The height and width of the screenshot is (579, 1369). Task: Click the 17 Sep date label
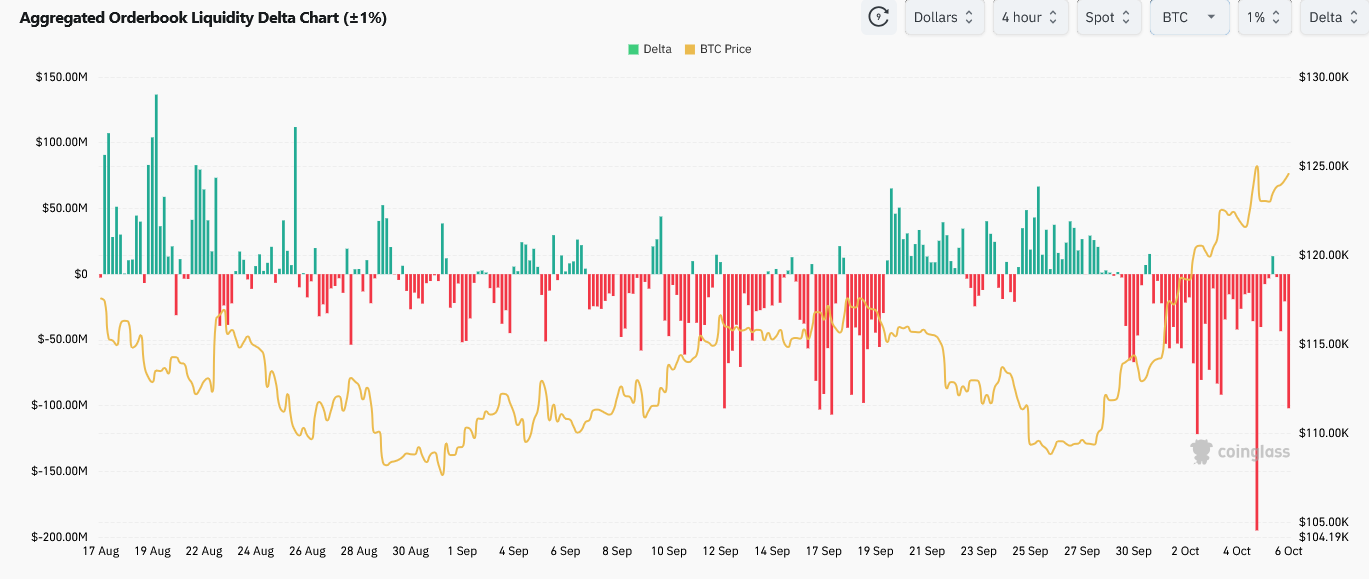click(x=824, y=551)
